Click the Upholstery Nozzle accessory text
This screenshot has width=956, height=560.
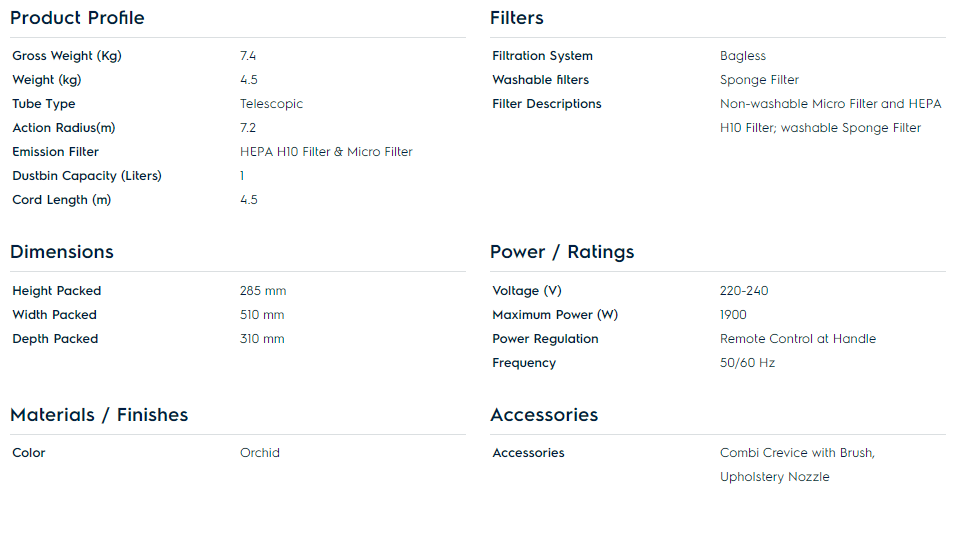pyautogui.click(x=774, y=477)
